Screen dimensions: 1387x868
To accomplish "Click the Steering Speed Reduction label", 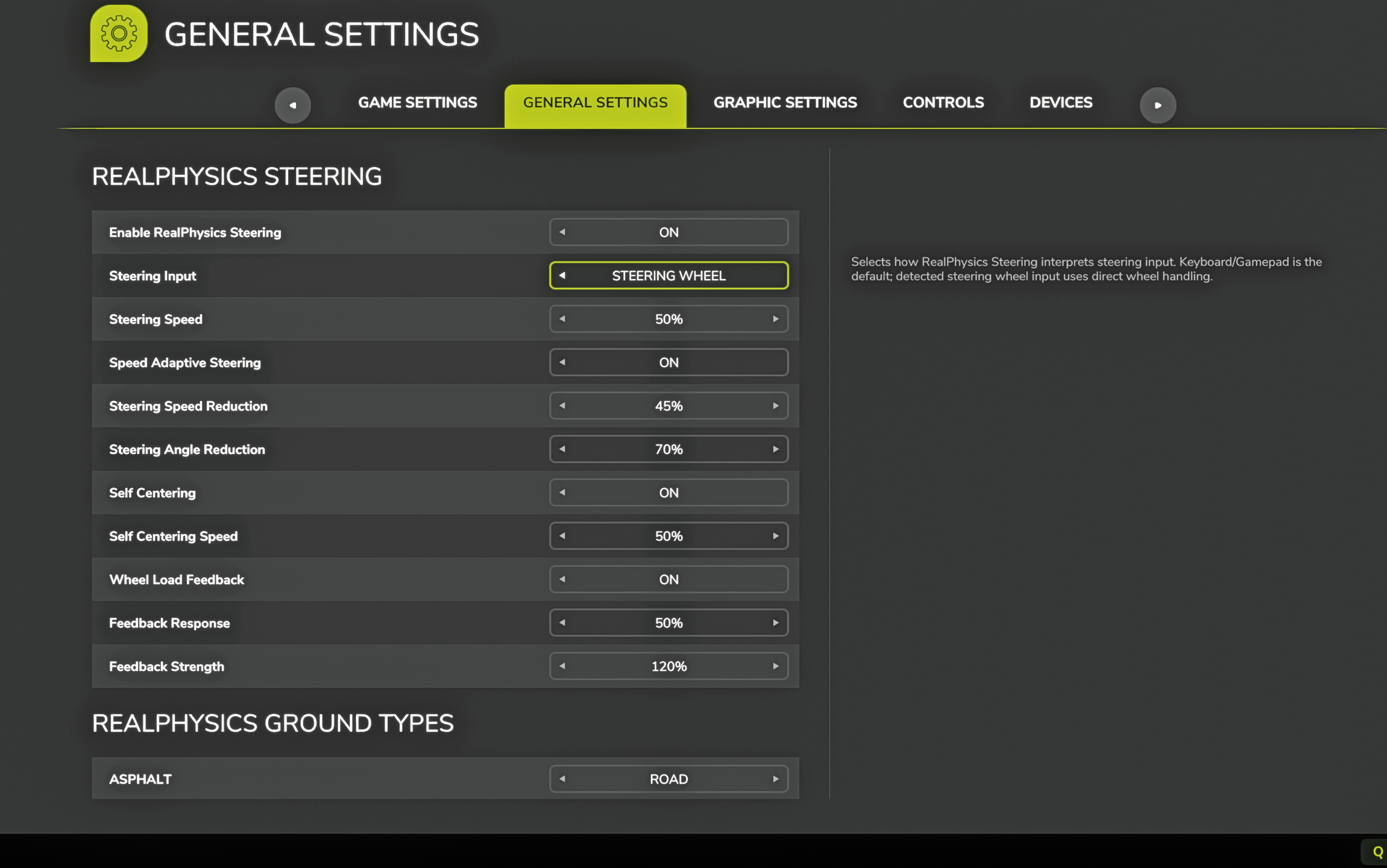I will [188, 406].
